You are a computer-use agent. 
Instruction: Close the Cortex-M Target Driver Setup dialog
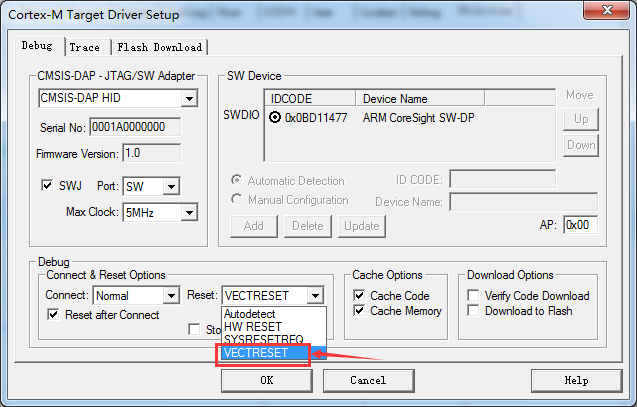[607, 10]
